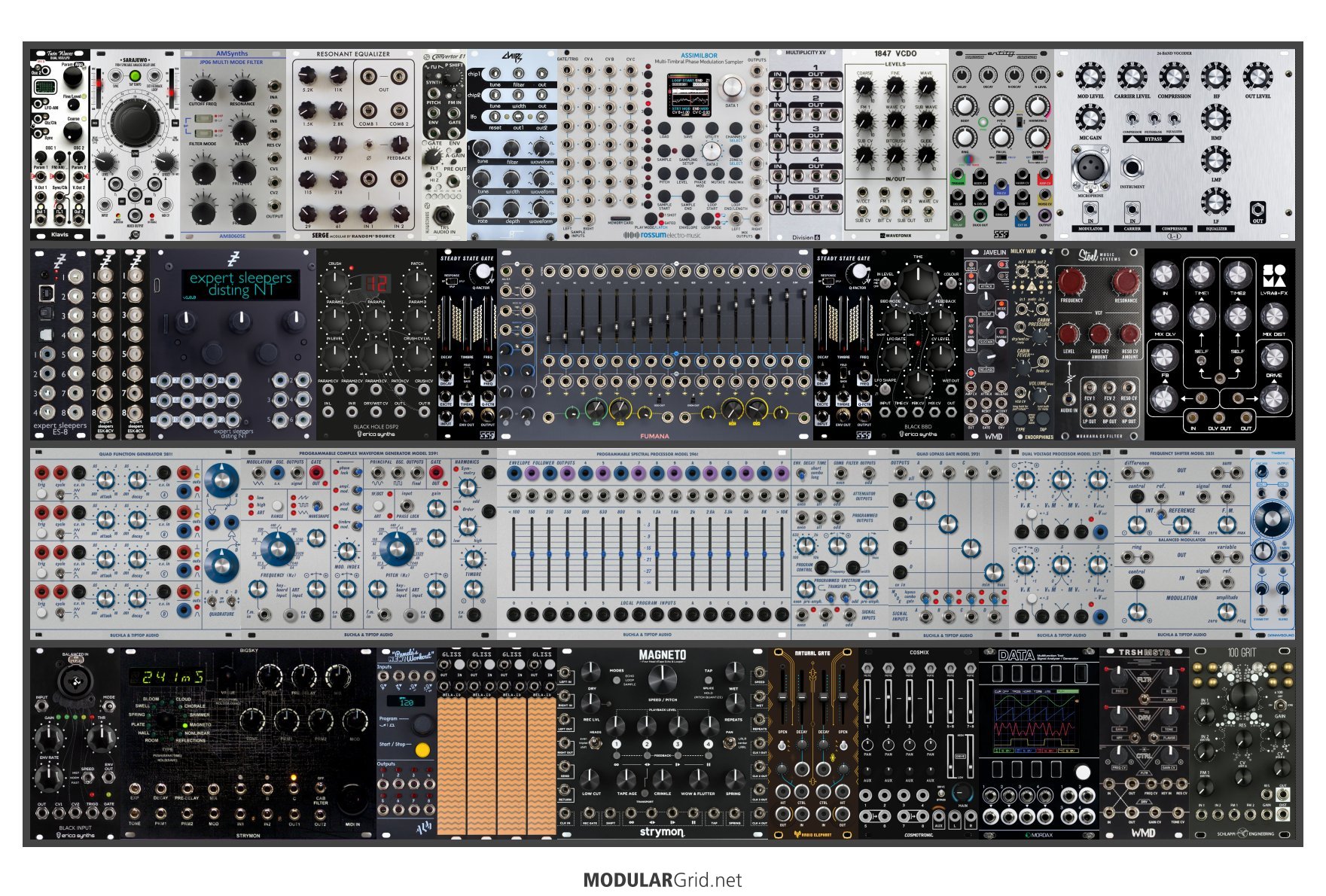Turn the MOD LEVEL knob on the vocoder
This screenshot has width=1326, height=896.
pyautogui.click(x=1090, y=77)
